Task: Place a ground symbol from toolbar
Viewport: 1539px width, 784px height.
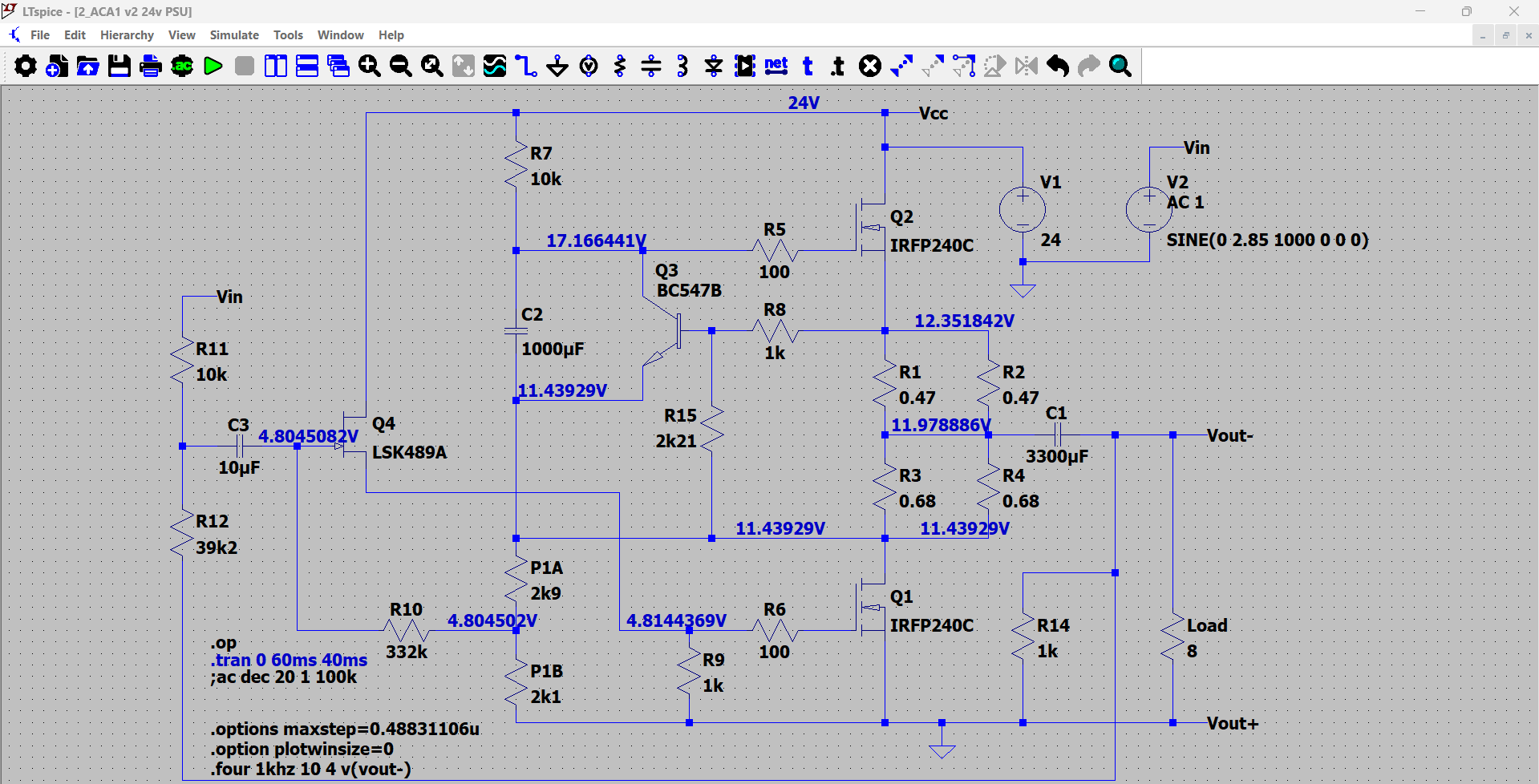Action: [557, 66]
